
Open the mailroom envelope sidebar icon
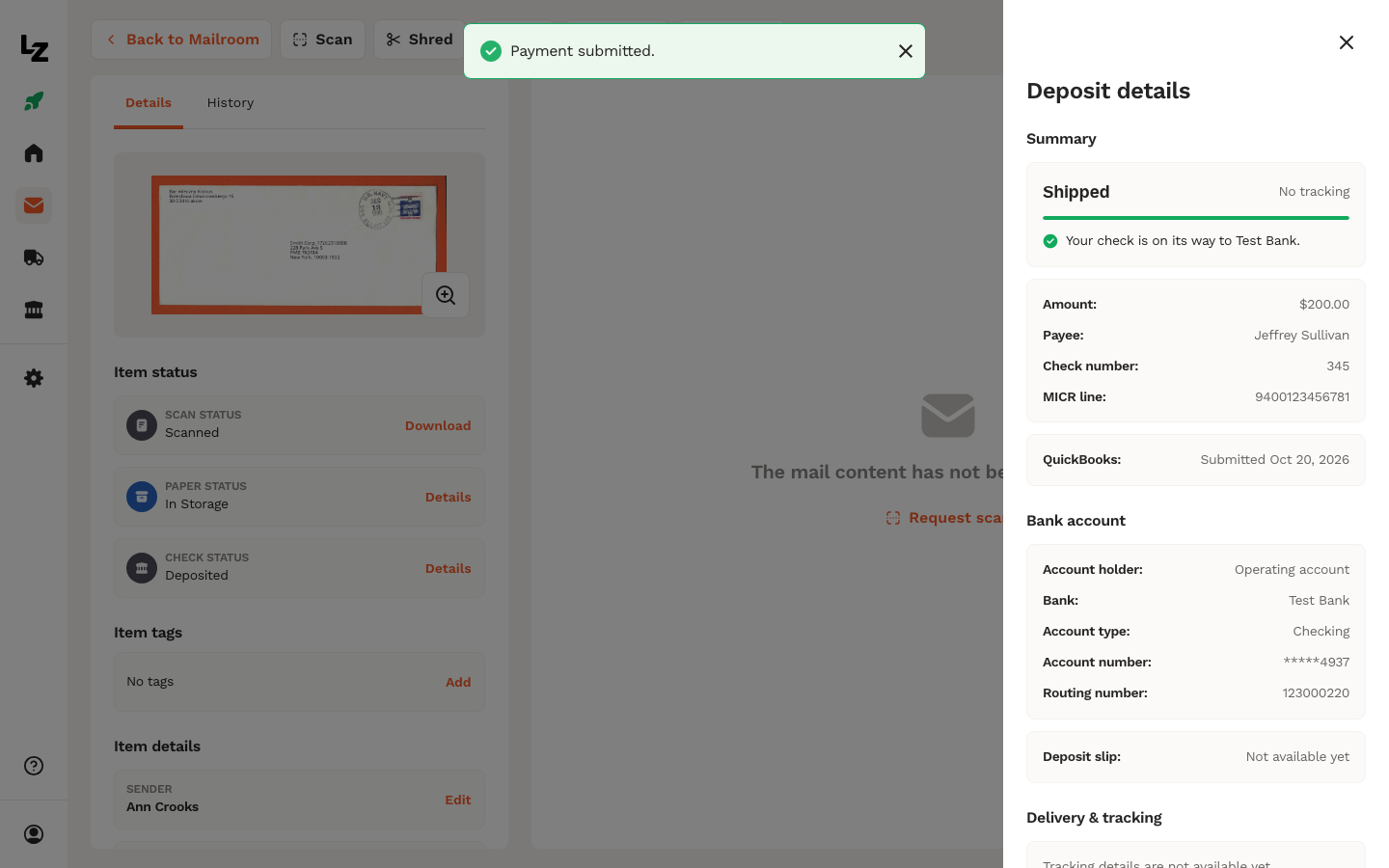tap(34, 205)
